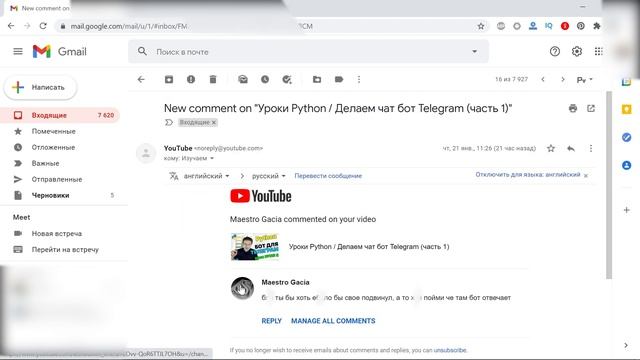This screenshot has width=640, height=360.
Task: Show search options dropdown arrow
Action: coord(474,51)
